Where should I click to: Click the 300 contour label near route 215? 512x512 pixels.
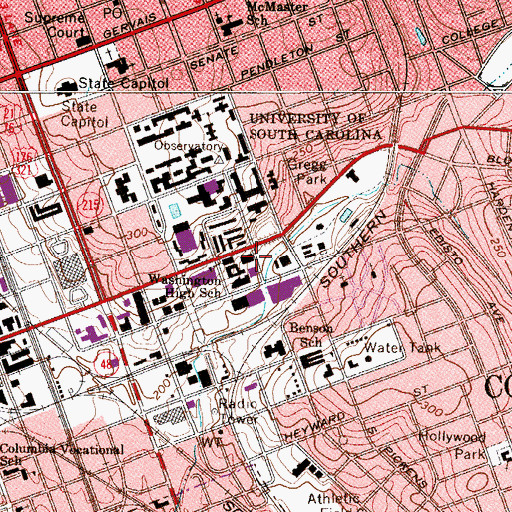pos(137,233)
